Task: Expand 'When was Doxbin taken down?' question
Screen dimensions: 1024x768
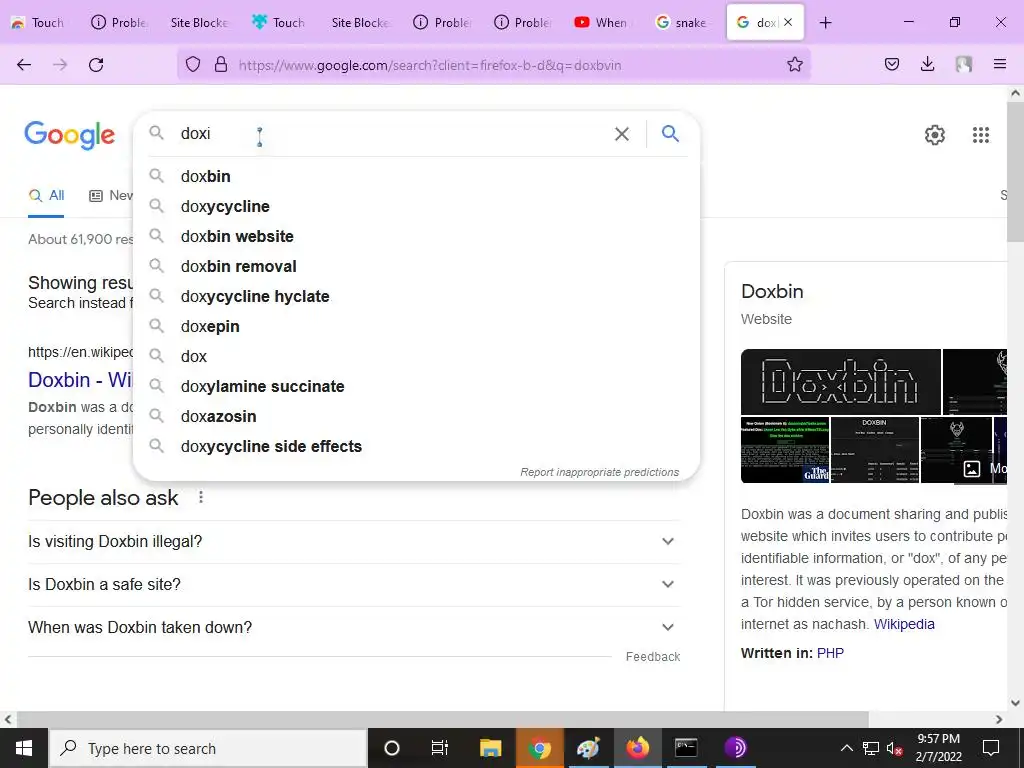Action: (354, 628)
